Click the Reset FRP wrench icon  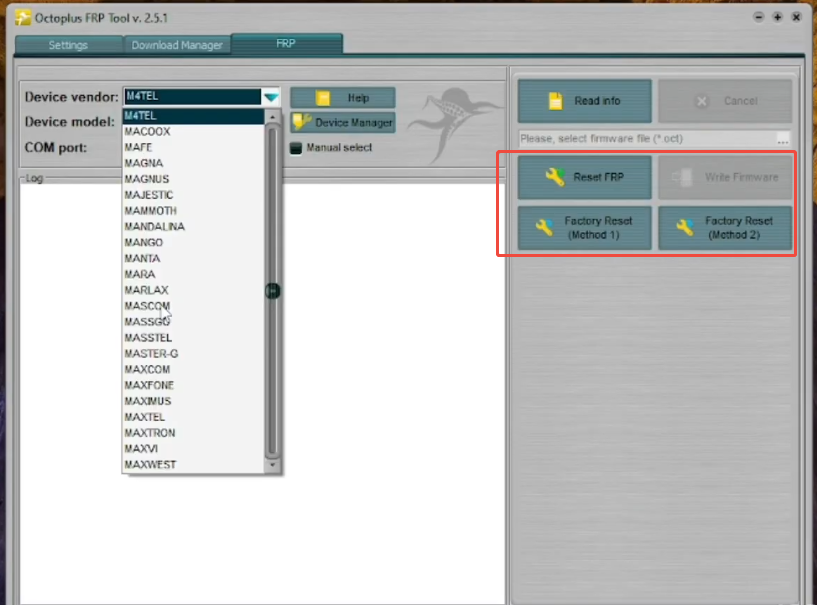555,177
